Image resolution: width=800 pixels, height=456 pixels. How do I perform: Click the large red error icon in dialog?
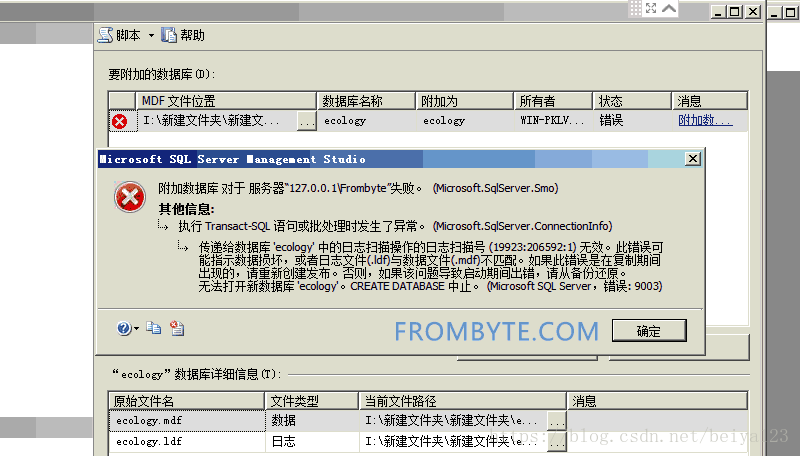coord(130,196)
